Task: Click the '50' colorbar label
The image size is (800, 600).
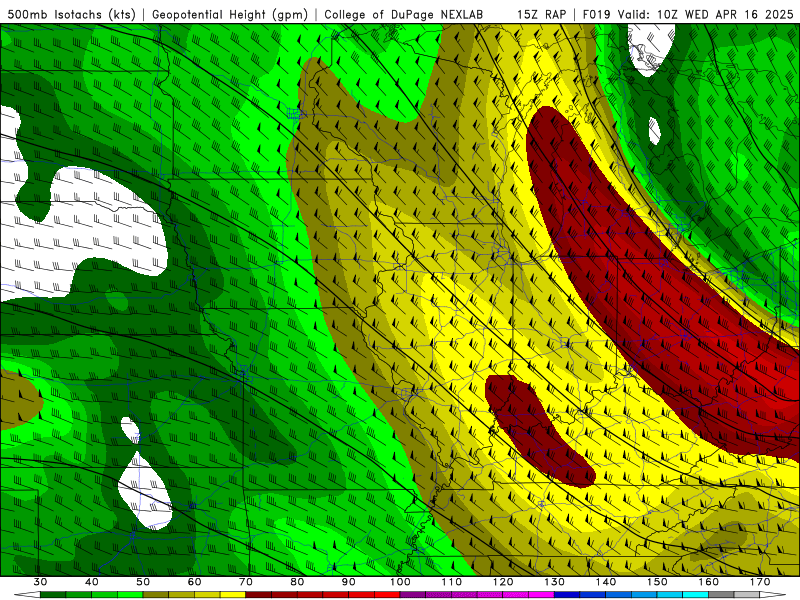Action: coord(143,582)
